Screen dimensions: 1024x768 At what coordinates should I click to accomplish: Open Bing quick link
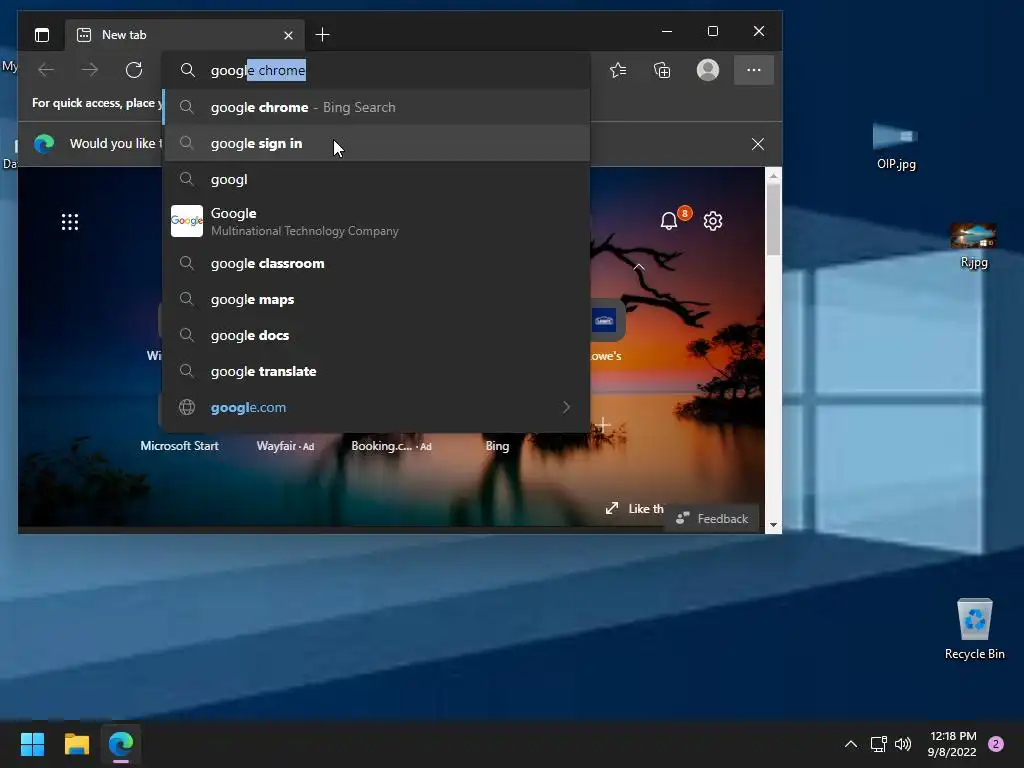pyautogui.click(x=497, y=446)
